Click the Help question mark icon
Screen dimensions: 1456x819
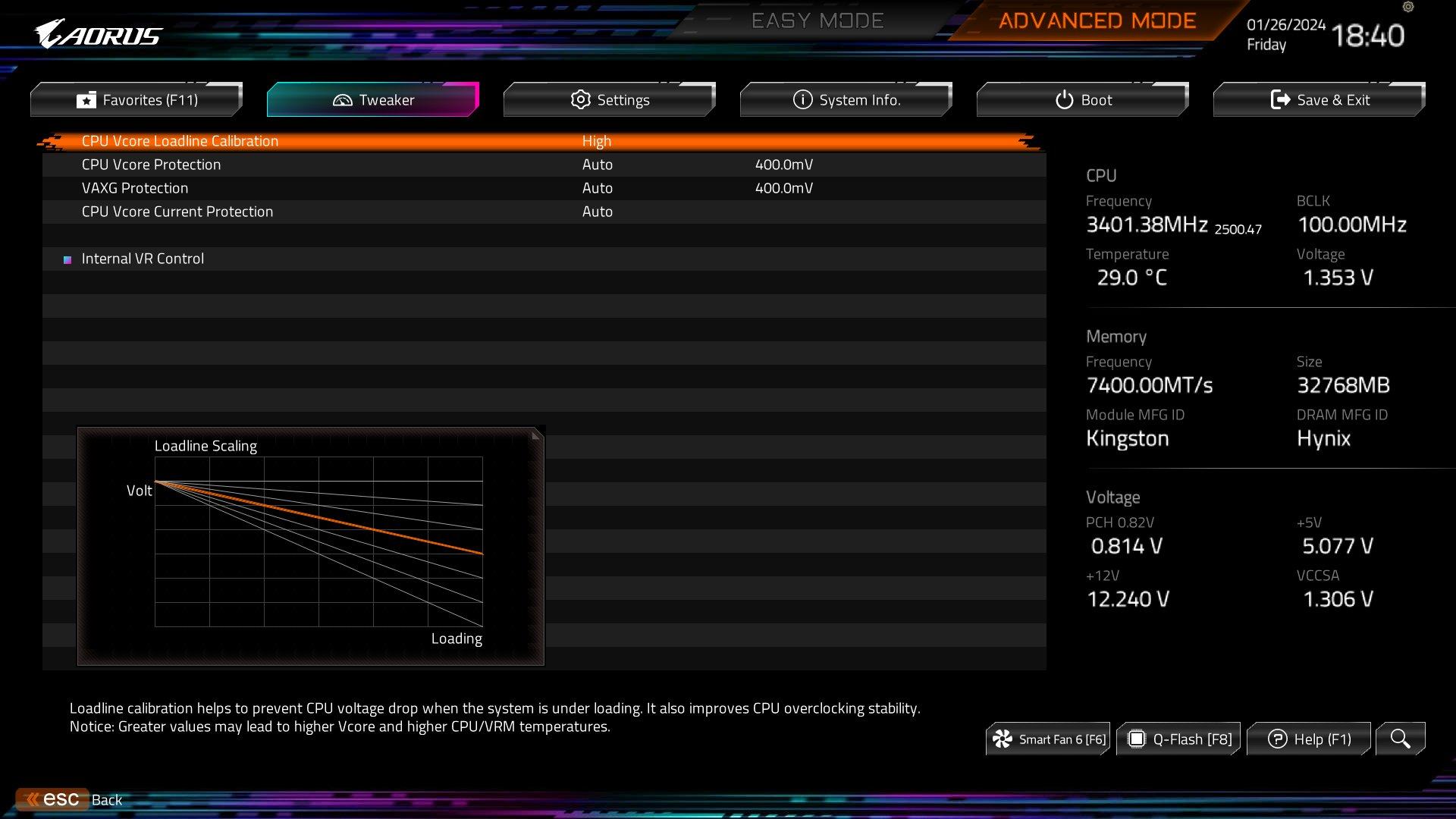point(1277,739)
